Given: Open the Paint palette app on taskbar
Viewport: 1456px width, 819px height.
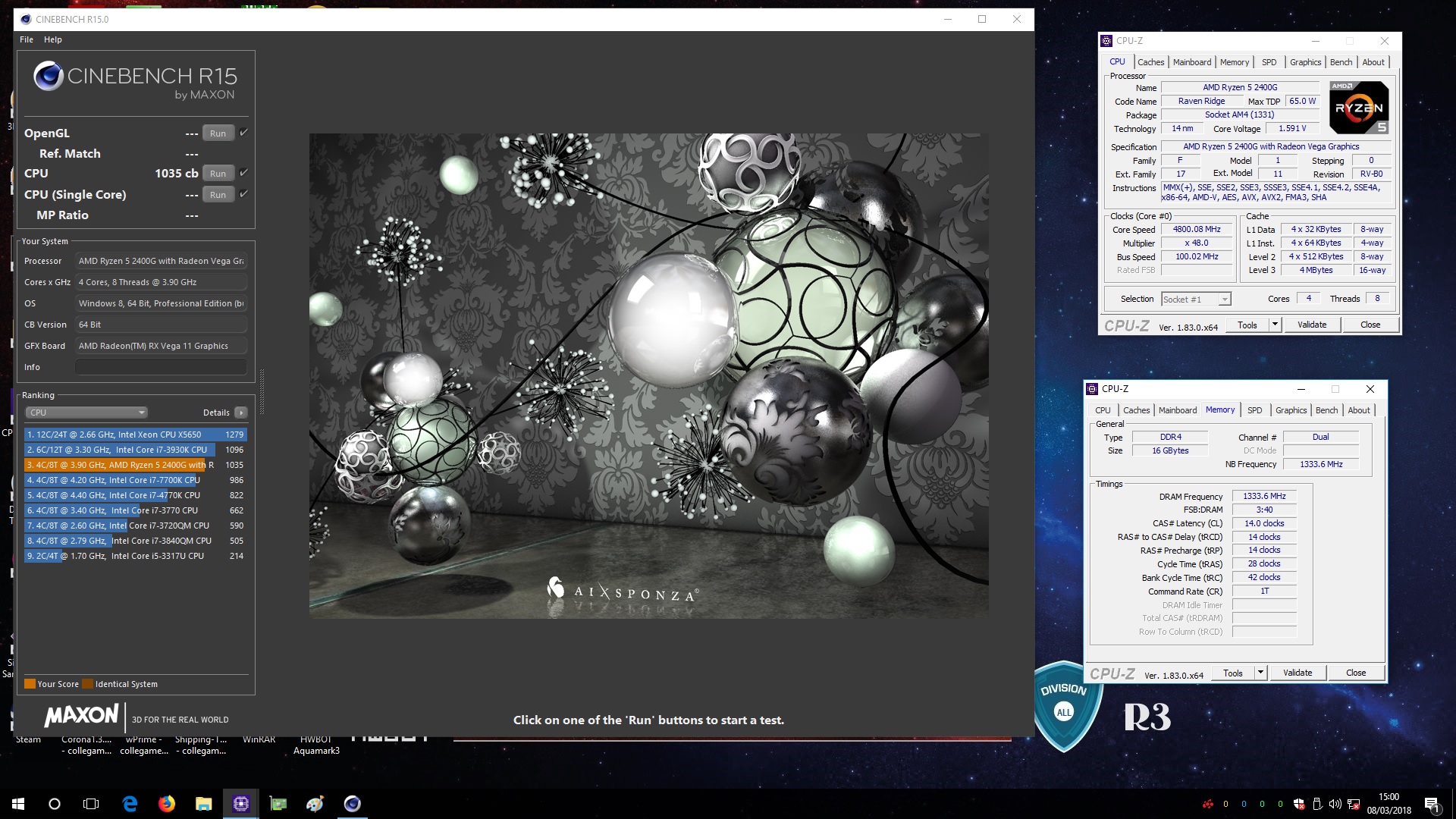Looking at the screenshot, I should 315,804.
